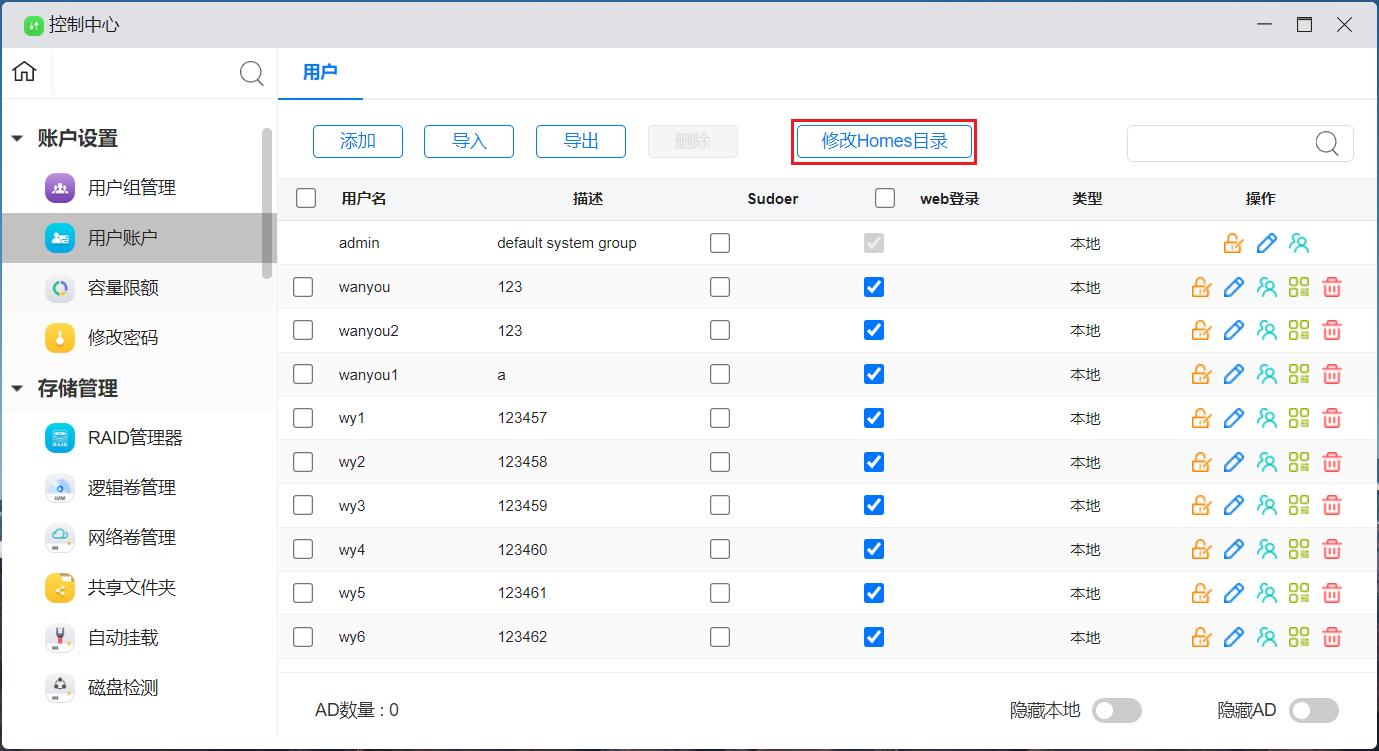Click the user search input field
The height and width of the screenshot is (751, 1379).
1220,143
